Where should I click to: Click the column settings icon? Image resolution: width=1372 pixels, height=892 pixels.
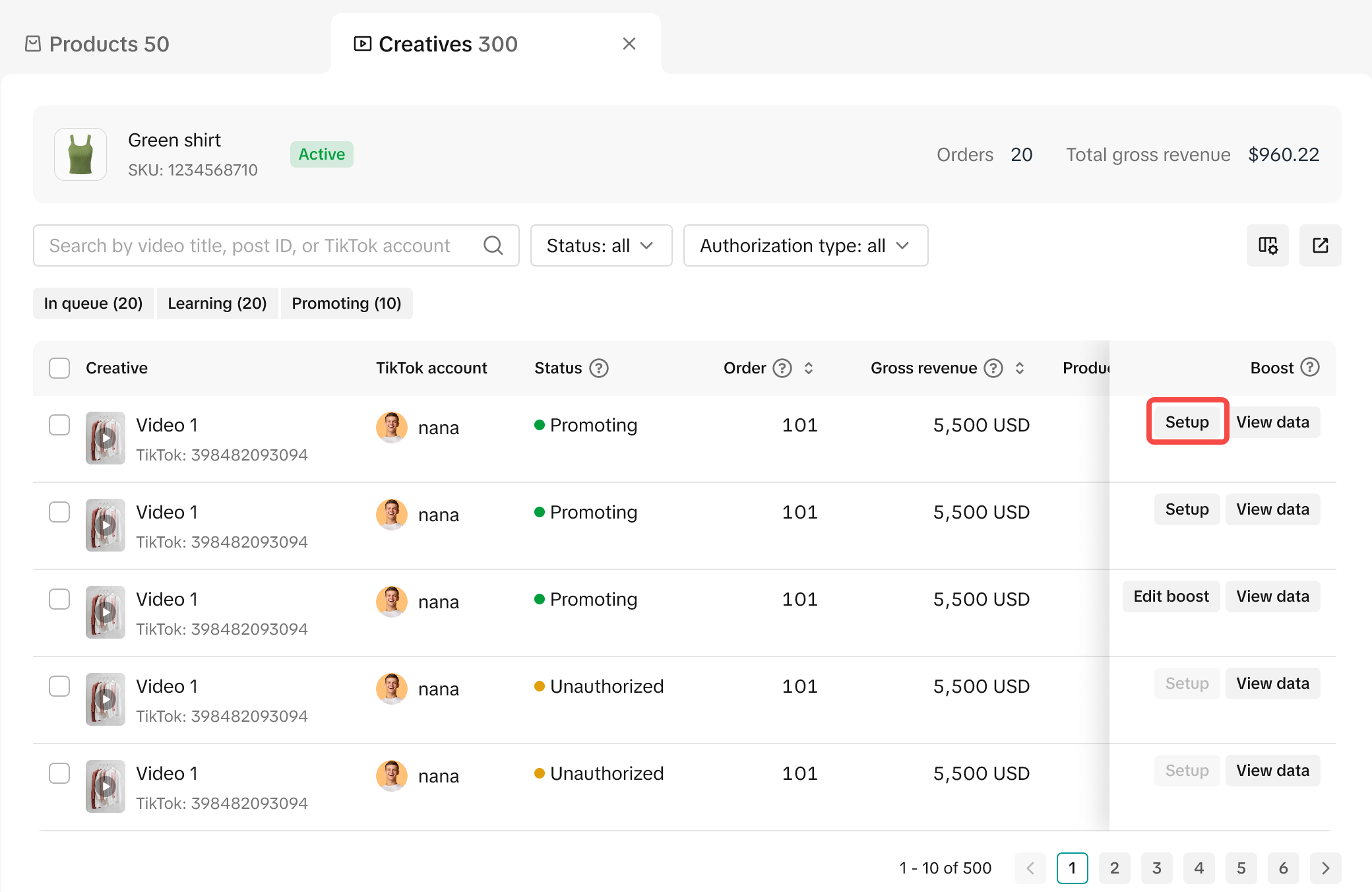tap(1267, 245)
